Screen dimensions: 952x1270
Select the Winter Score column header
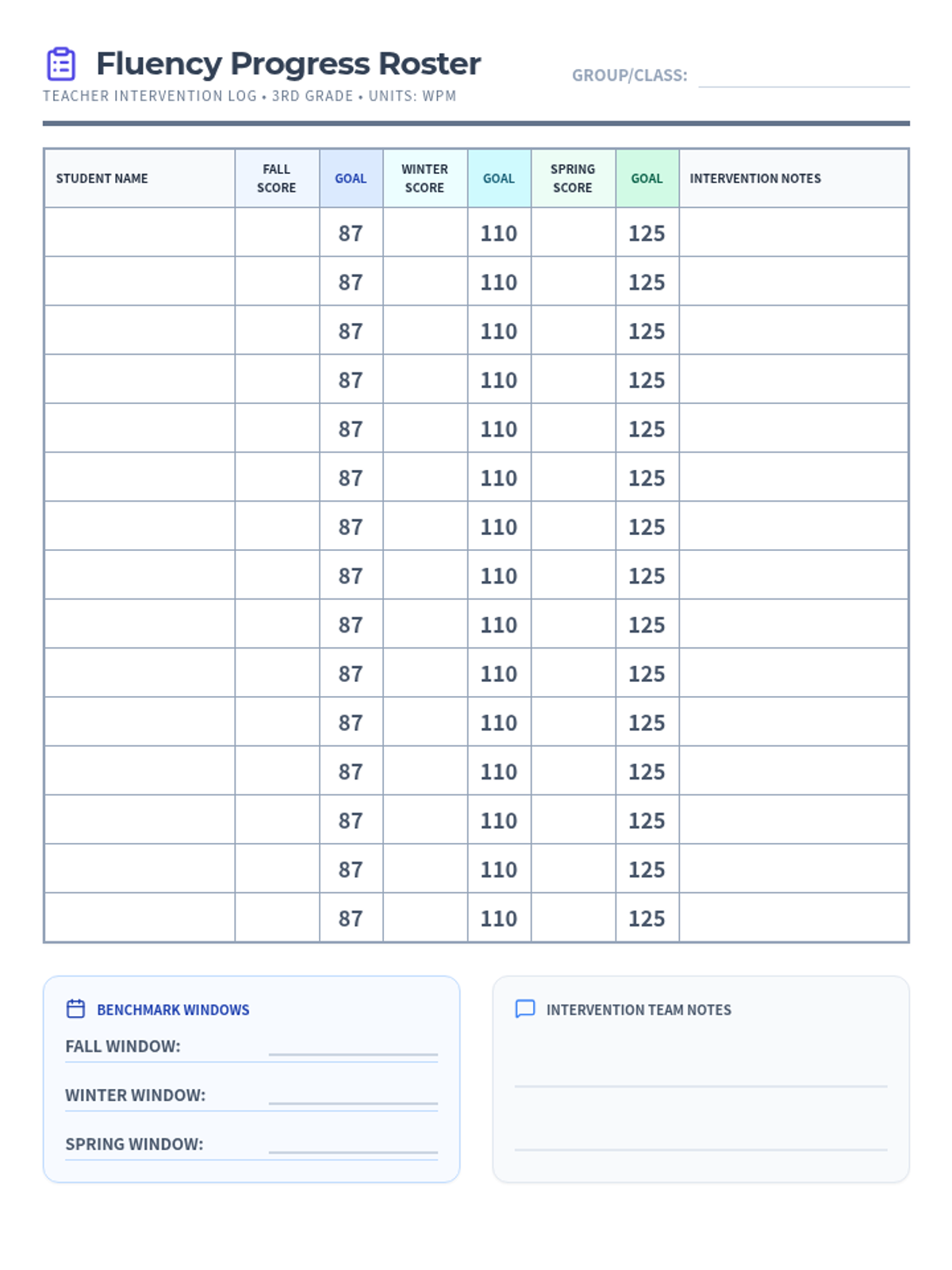click(x=424, y=179)
